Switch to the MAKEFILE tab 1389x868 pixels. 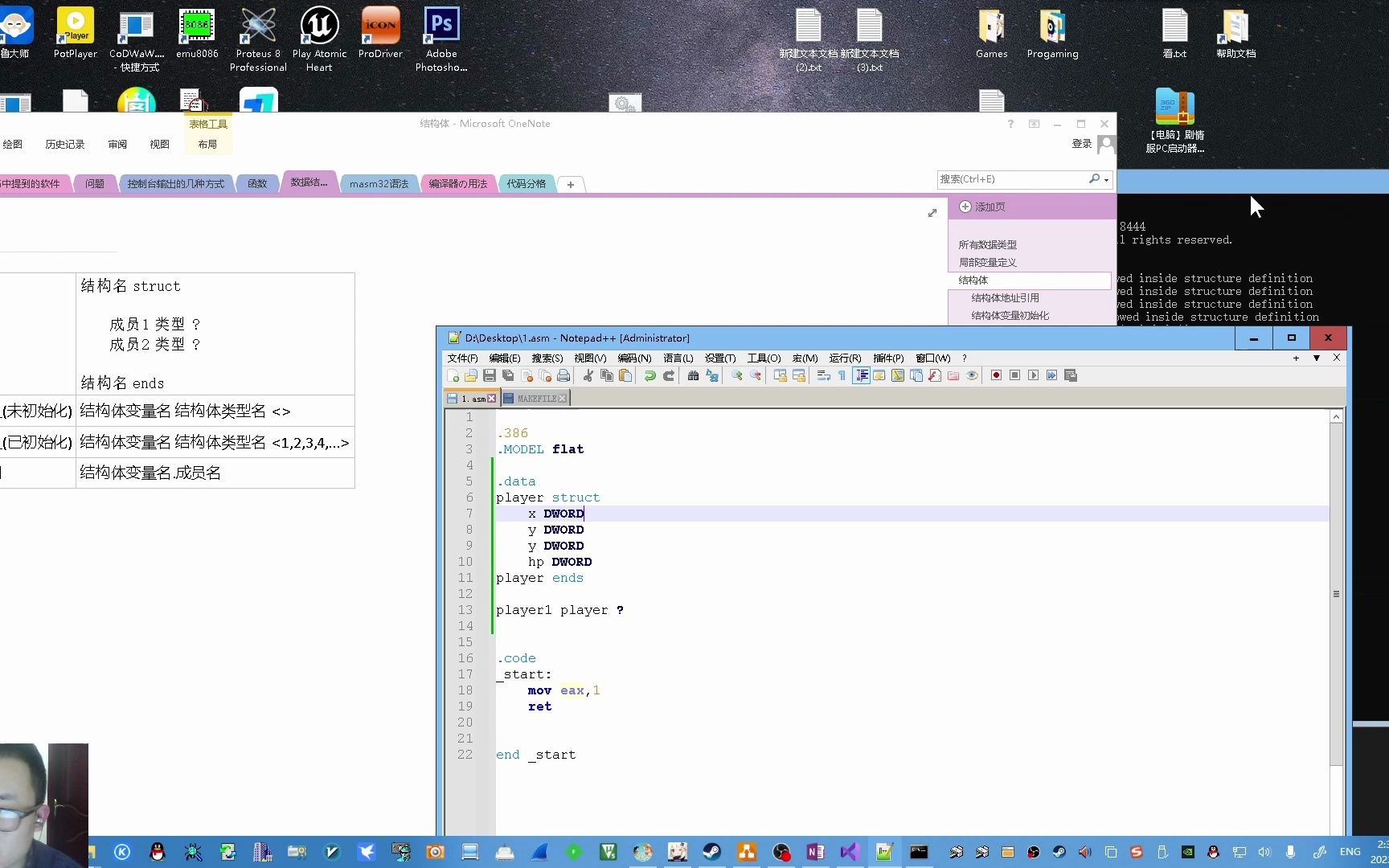(537, 397)
